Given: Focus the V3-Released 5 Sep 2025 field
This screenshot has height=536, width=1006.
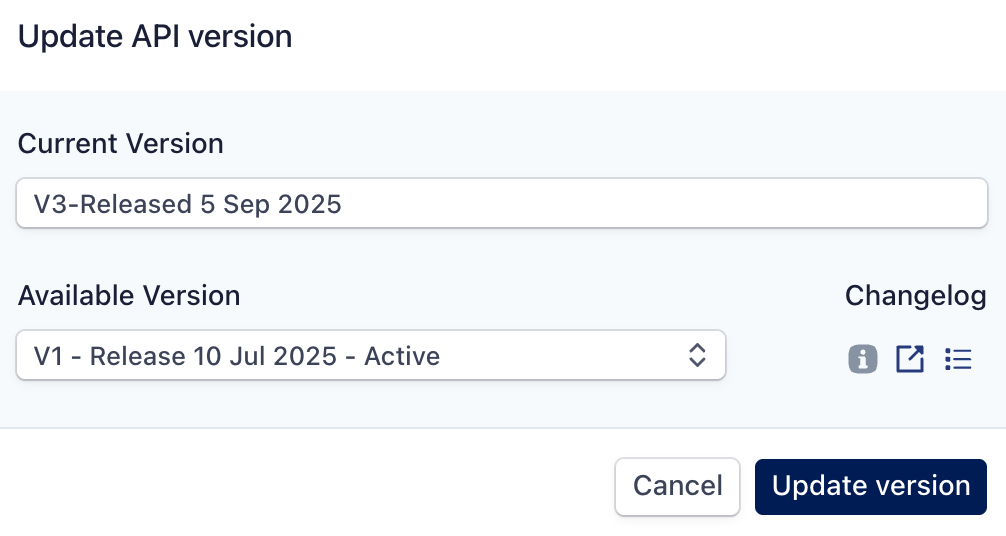Looking at the screenshot, I should coord(502,204).
